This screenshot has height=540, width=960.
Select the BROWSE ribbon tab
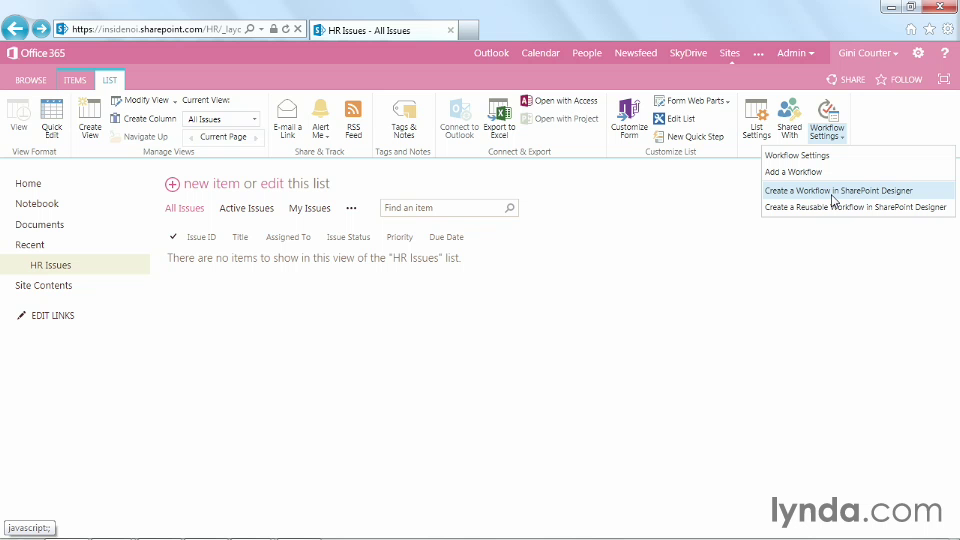(x=31, y=80)
